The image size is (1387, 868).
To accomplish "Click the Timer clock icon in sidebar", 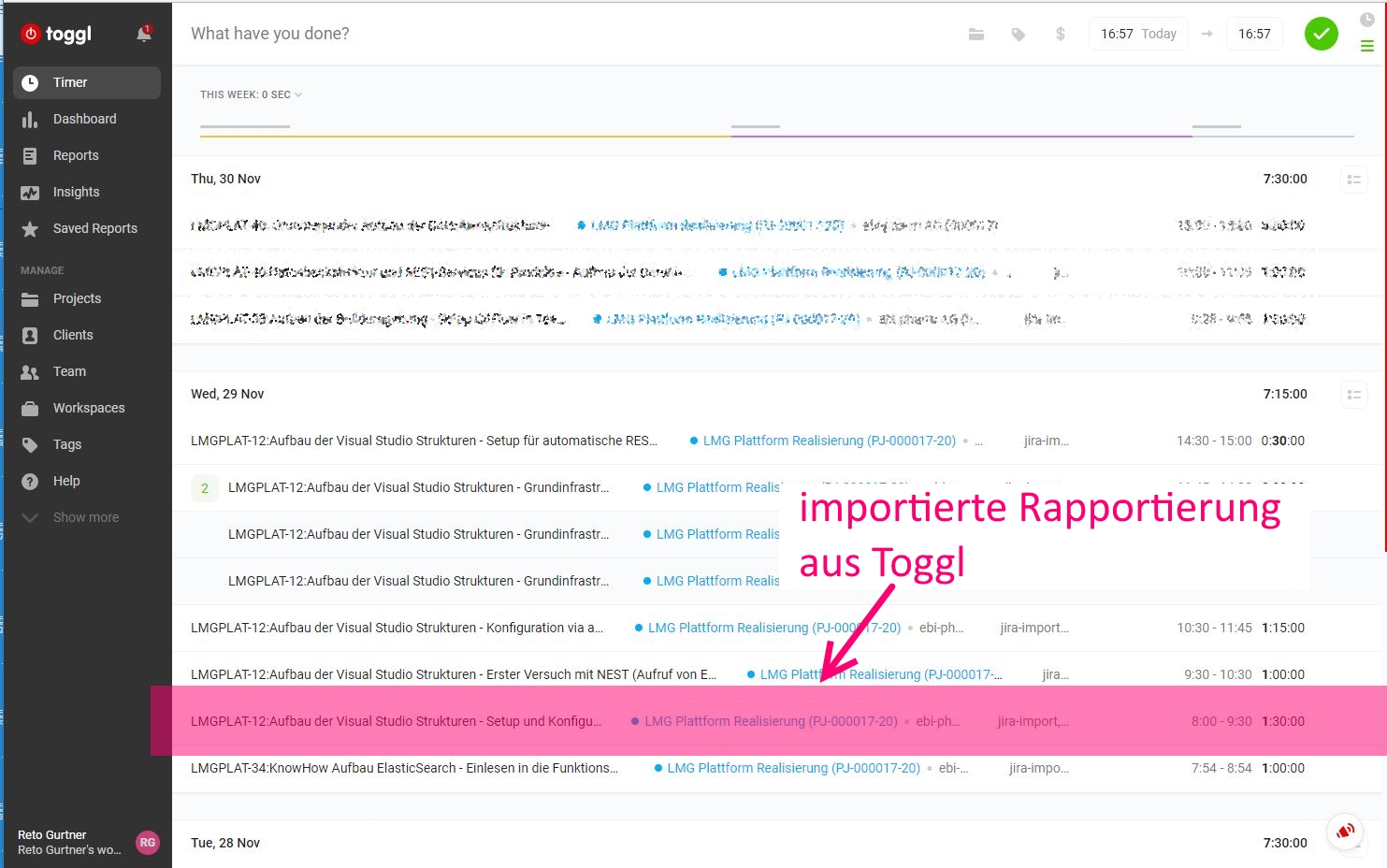I will click(x=30, y=82).
